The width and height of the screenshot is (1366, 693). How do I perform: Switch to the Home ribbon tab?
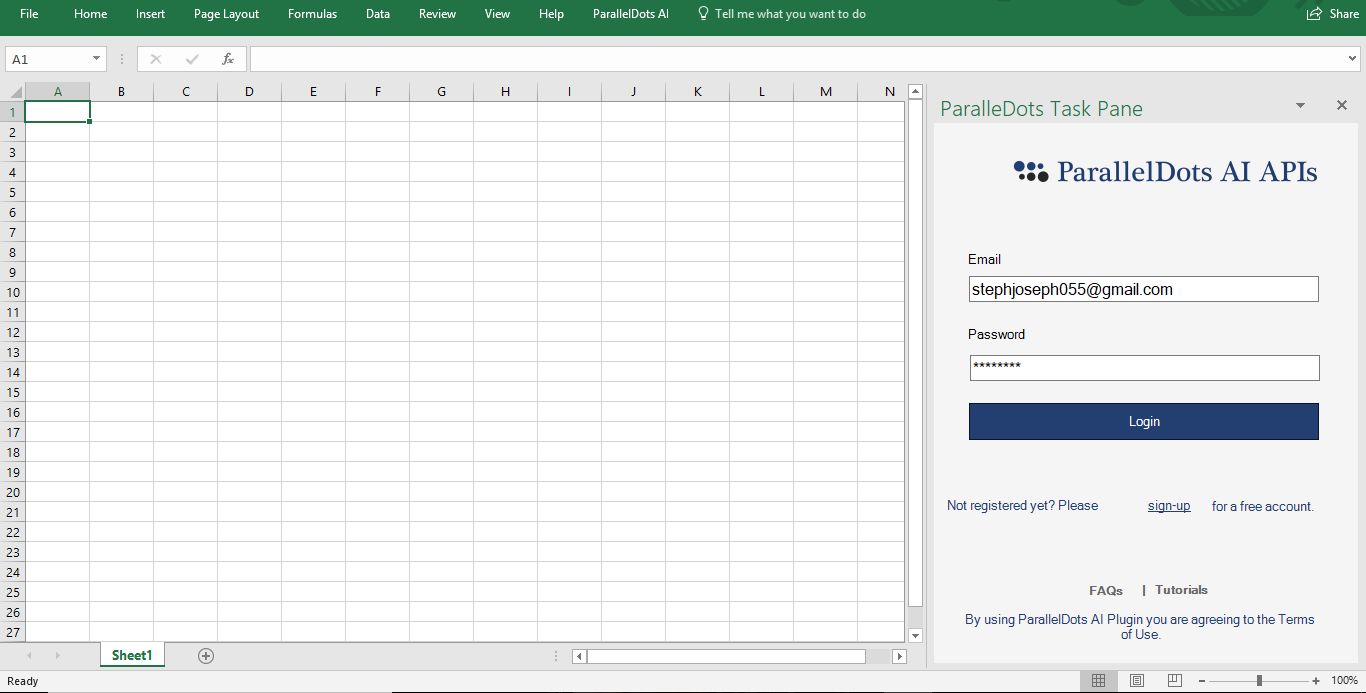[91, 14]
